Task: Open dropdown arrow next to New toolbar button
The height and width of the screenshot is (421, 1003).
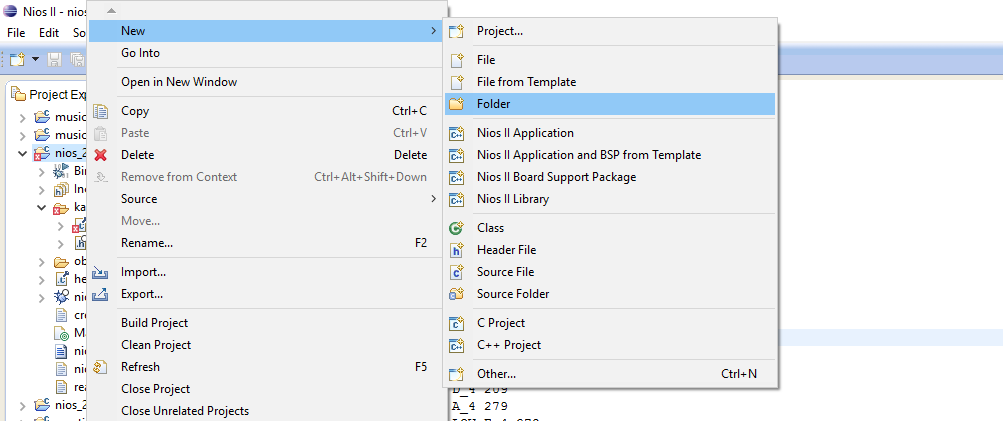Action: click(35, 60)
